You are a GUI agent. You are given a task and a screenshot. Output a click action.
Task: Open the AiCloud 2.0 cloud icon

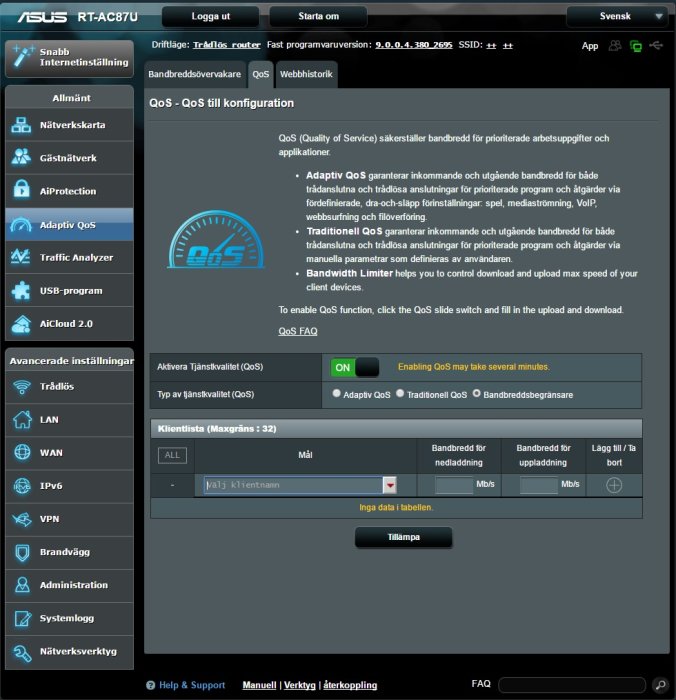pyautogui.click(x=21, y=324)
